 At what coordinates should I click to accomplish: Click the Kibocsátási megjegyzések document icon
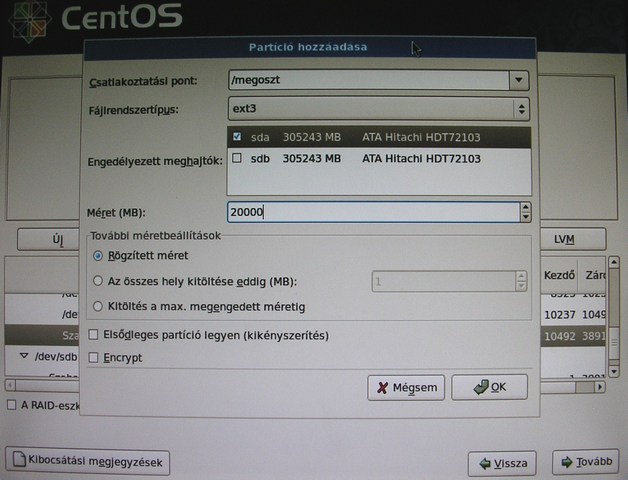pyautogui.click(x=19, y=462)
